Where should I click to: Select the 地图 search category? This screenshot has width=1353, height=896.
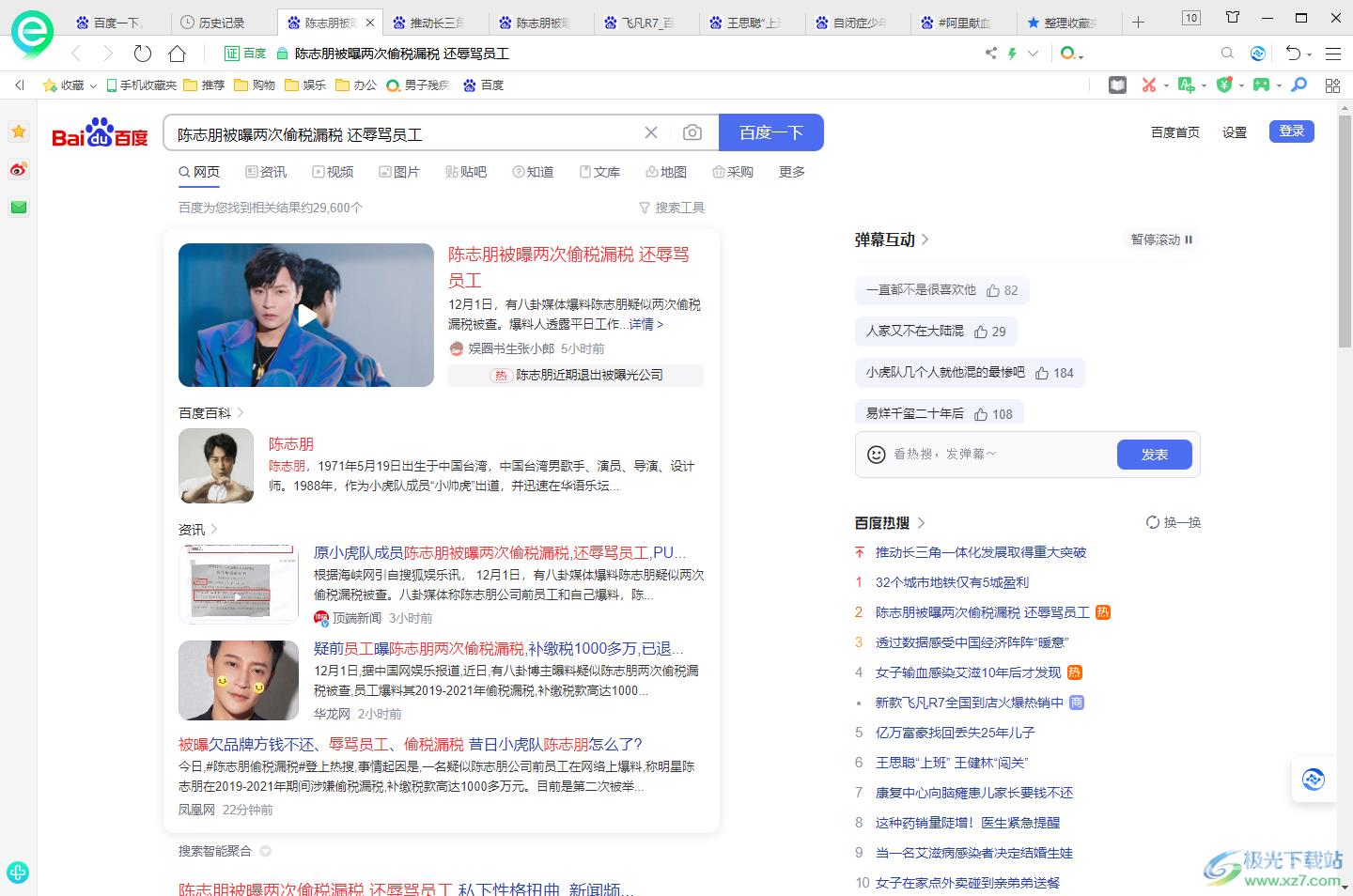click(x=666, y=172)
